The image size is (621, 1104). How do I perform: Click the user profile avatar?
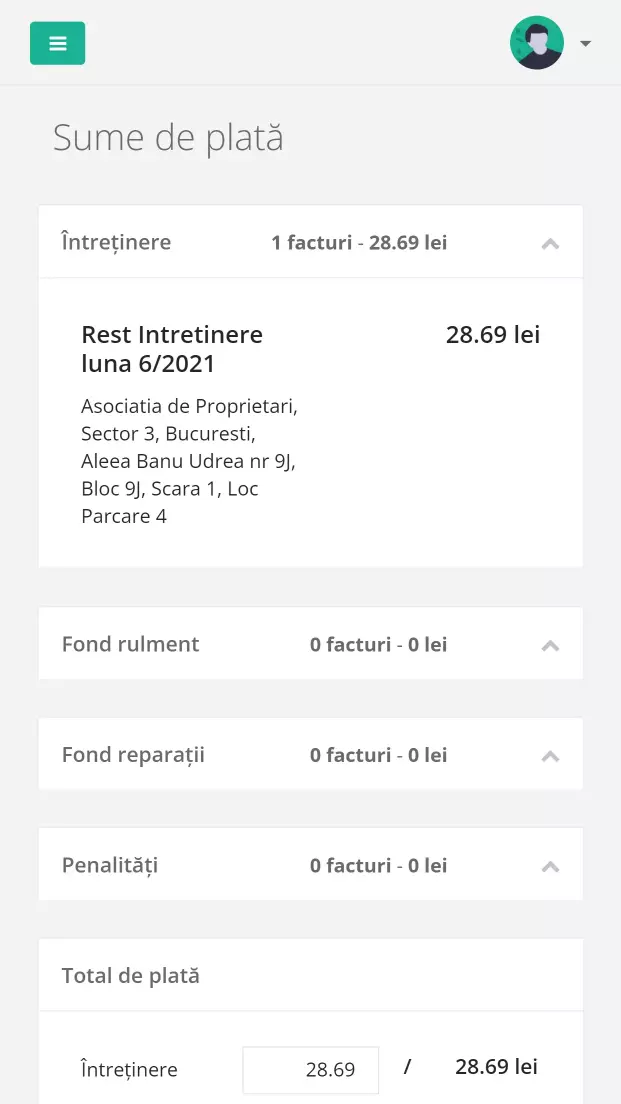coord(536,43)
